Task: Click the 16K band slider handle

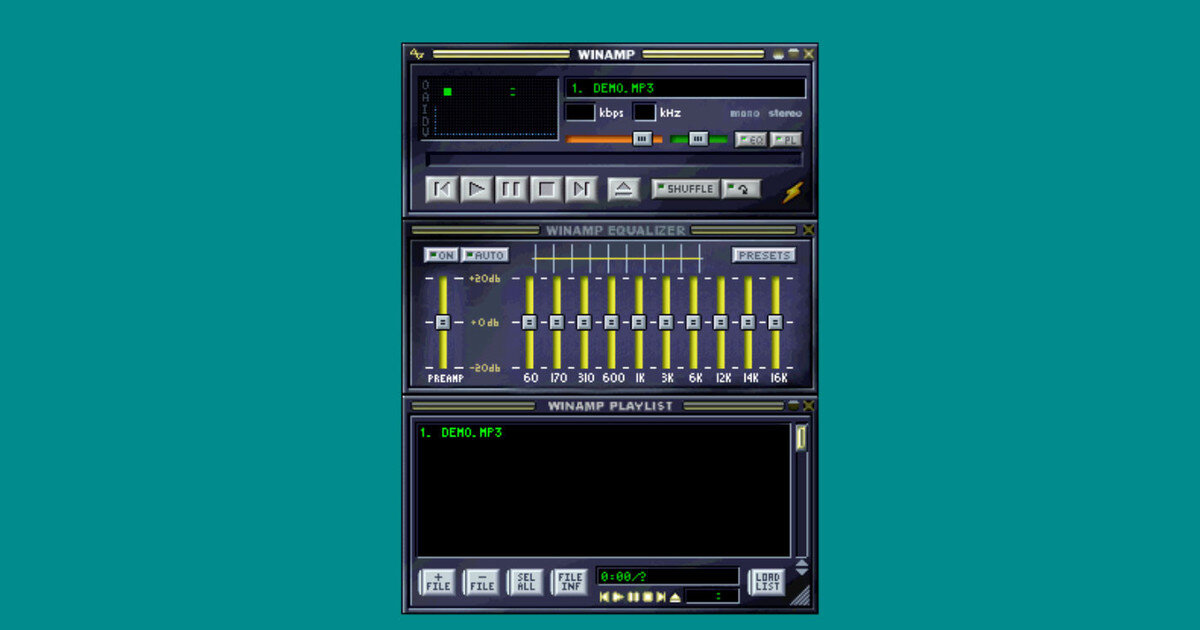Action: point(775,323)
